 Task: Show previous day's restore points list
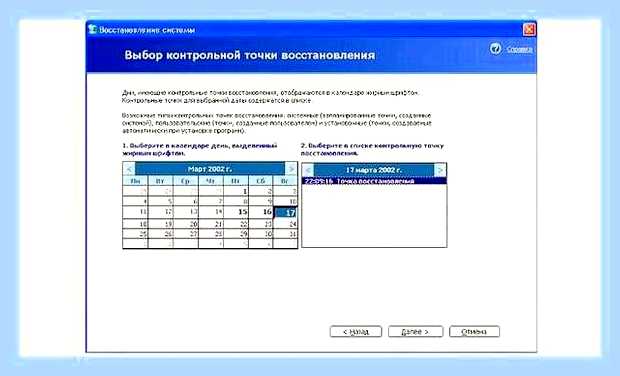(308, 170)
